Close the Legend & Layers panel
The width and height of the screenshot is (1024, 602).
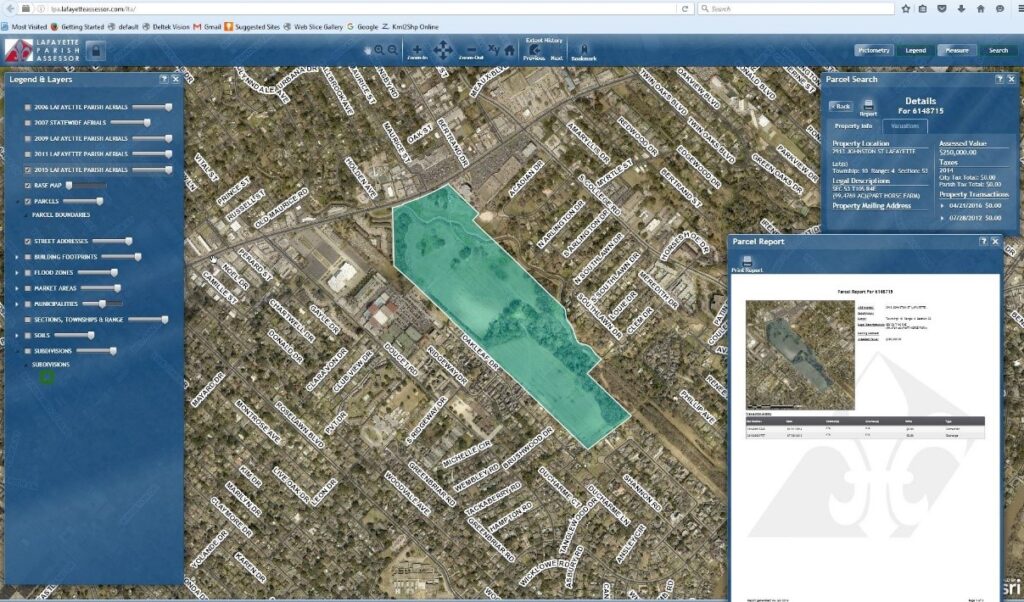[175, 79]
